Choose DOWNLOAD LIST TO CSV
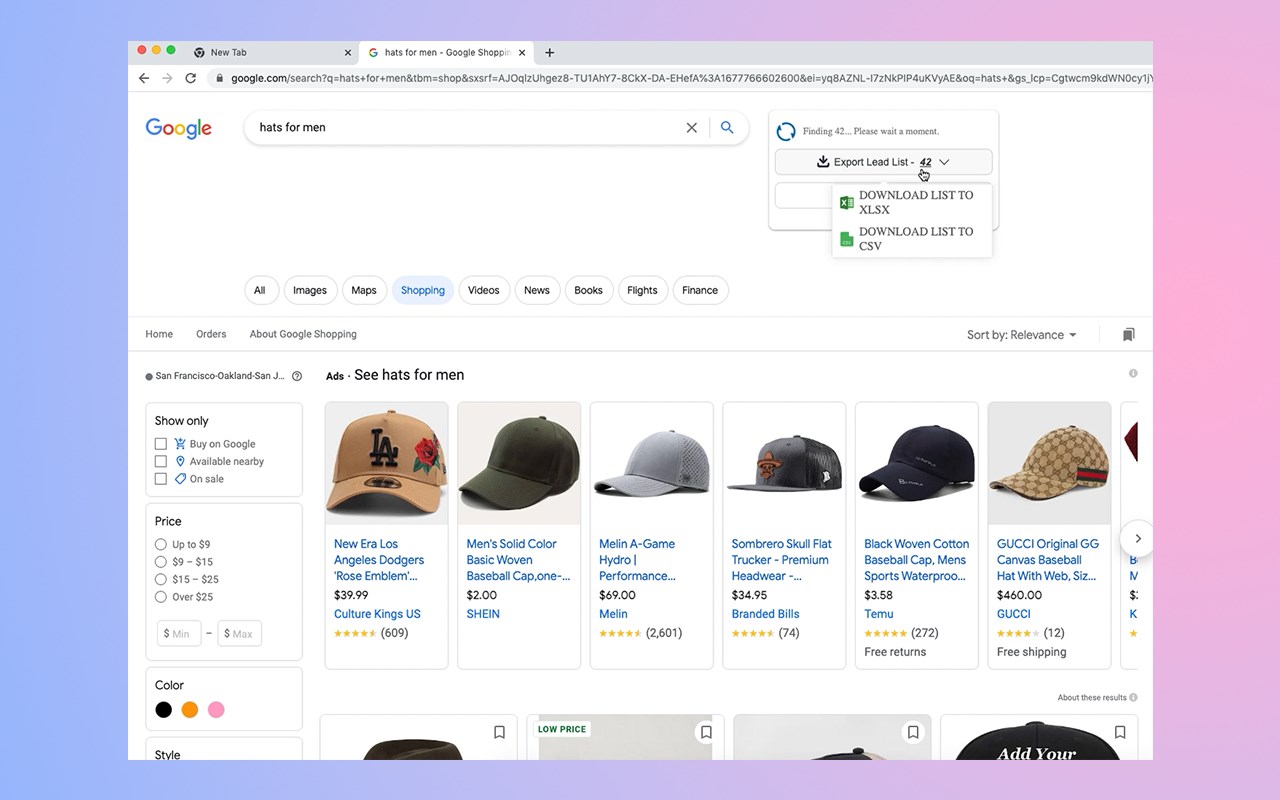The image size is (1280, 800). [x=912, y=239]
